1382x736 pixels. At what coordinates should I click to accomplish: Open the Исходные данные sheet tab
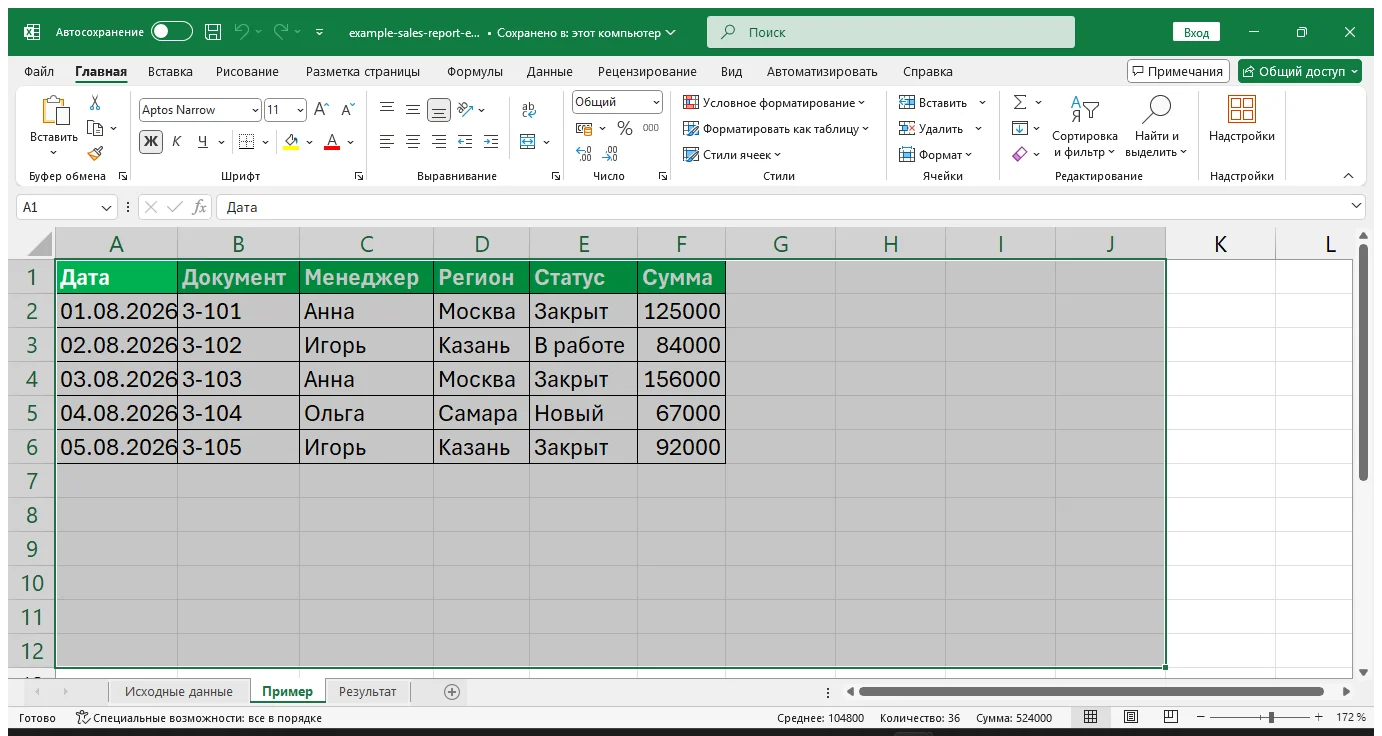pos(179,691)
